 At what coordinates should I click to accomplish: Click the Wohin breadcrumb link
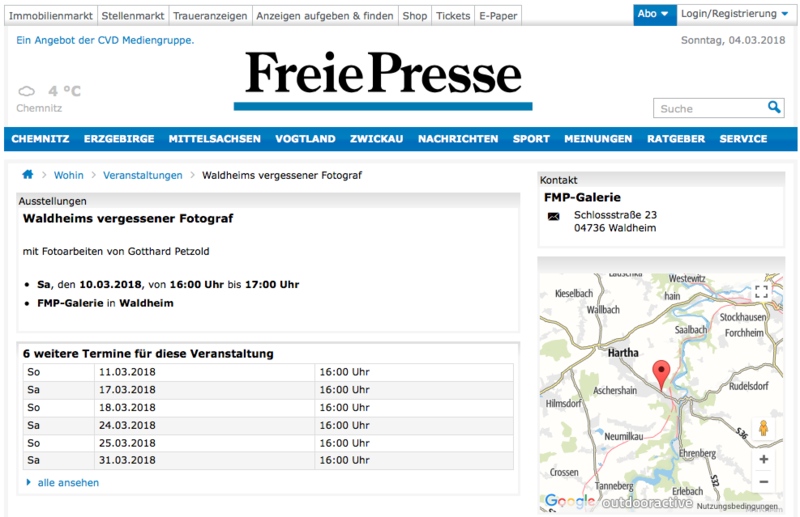(69, 175)
